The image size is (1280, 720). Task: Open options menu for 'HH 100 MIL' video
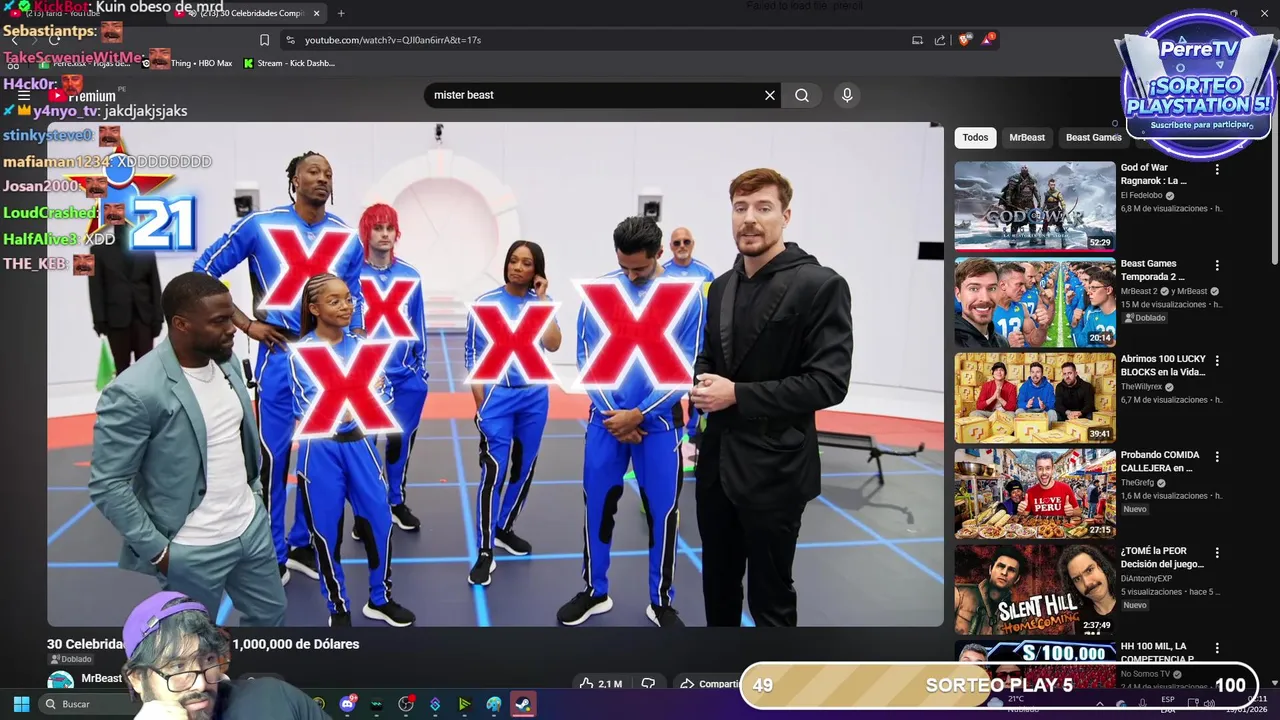click(x=1217, y=648)
